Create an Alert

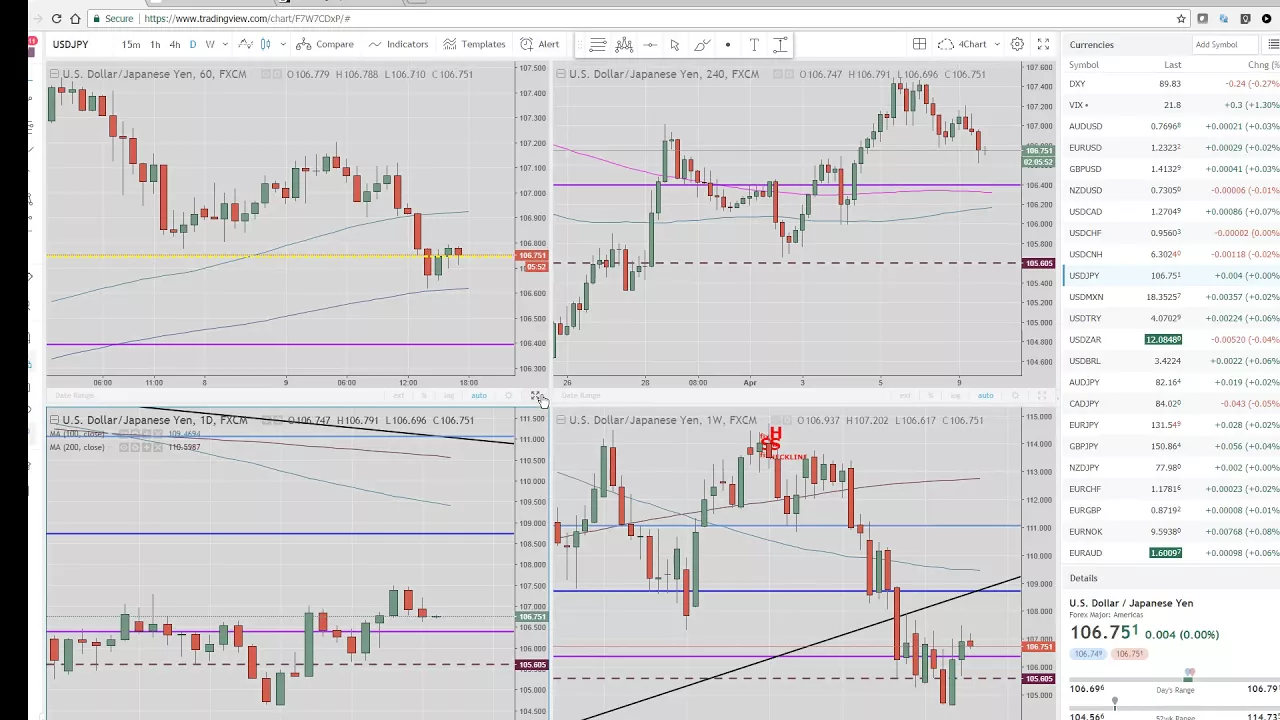539,44
